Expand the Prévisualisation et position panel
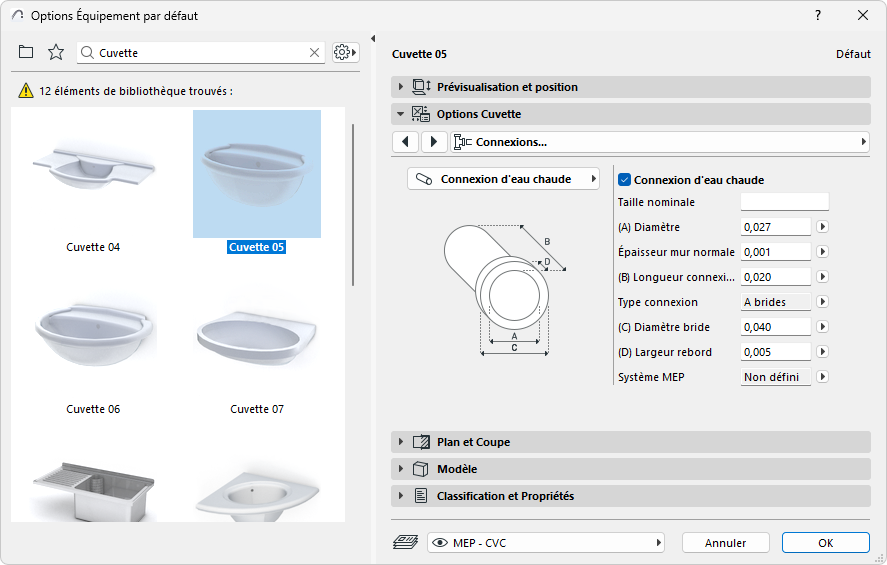Viewport: 887px width, 565px height. (401, 87)
